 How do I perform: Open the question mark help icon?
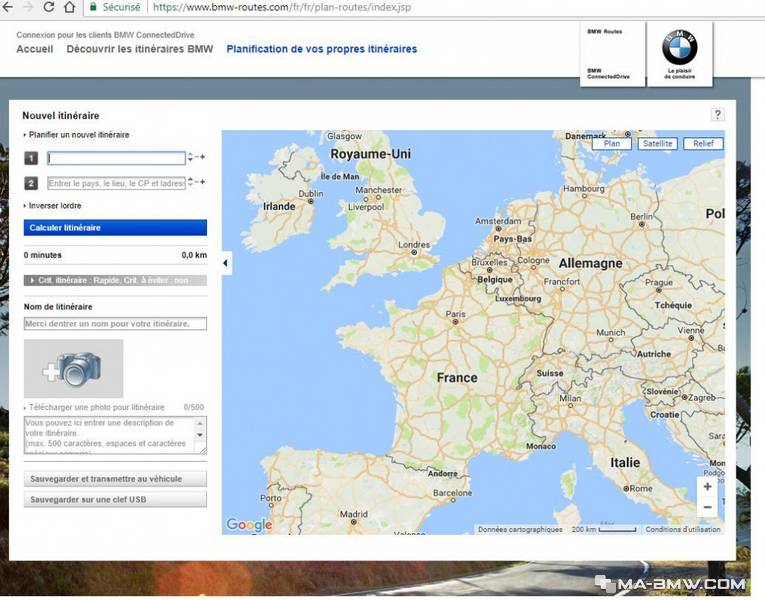click(x=717, y=115)
